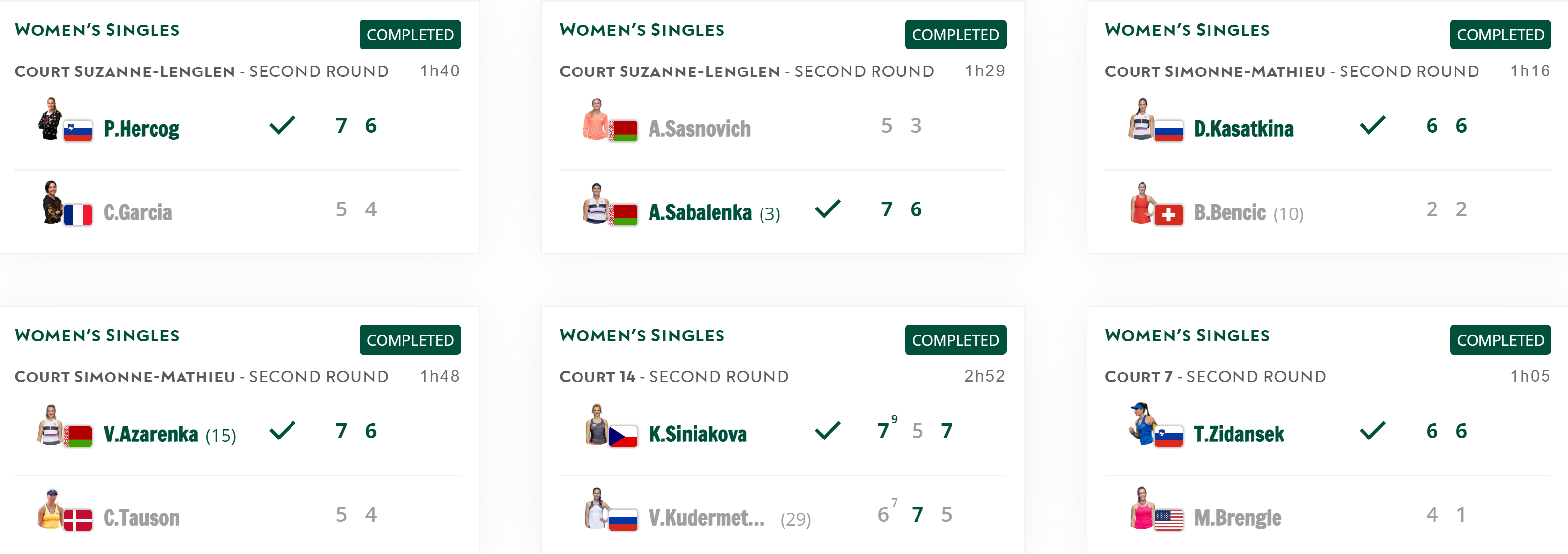
Task: Click the Swiss flag beside B.Bencic
Action: coord(1168,215)
